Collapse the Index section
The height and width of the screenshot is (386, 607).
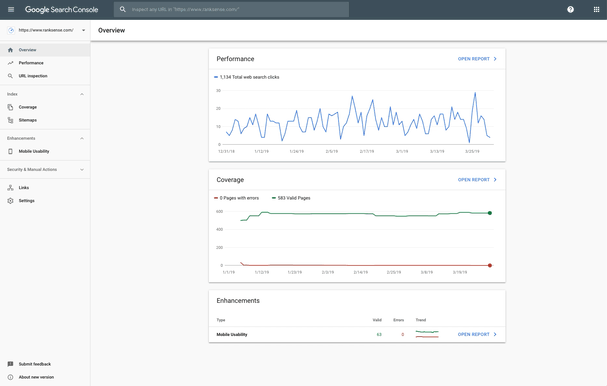[x=82, y=94]
